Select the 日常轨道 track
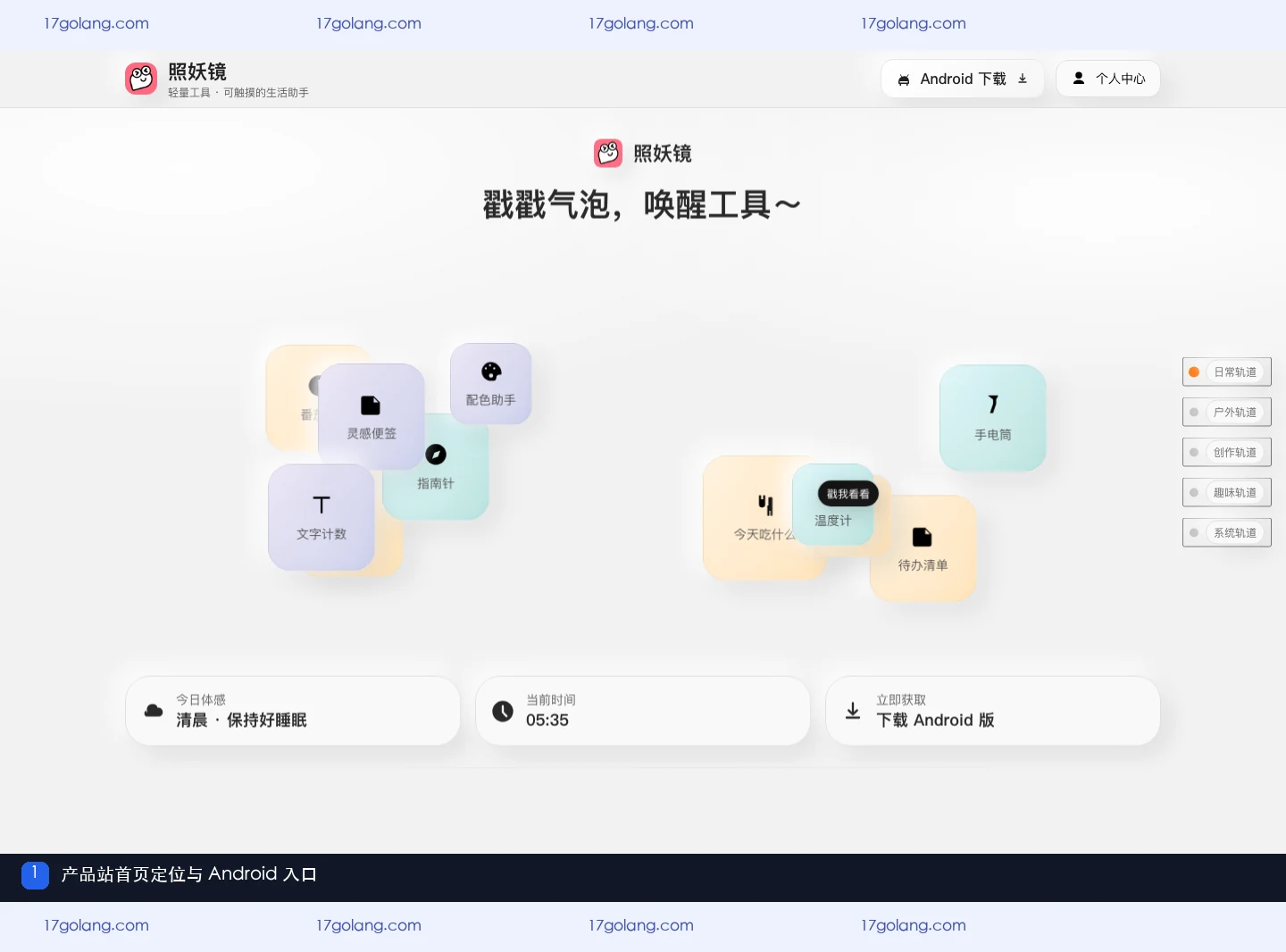The height and width of the screenshot is (952, 1286). point(1227,372)
